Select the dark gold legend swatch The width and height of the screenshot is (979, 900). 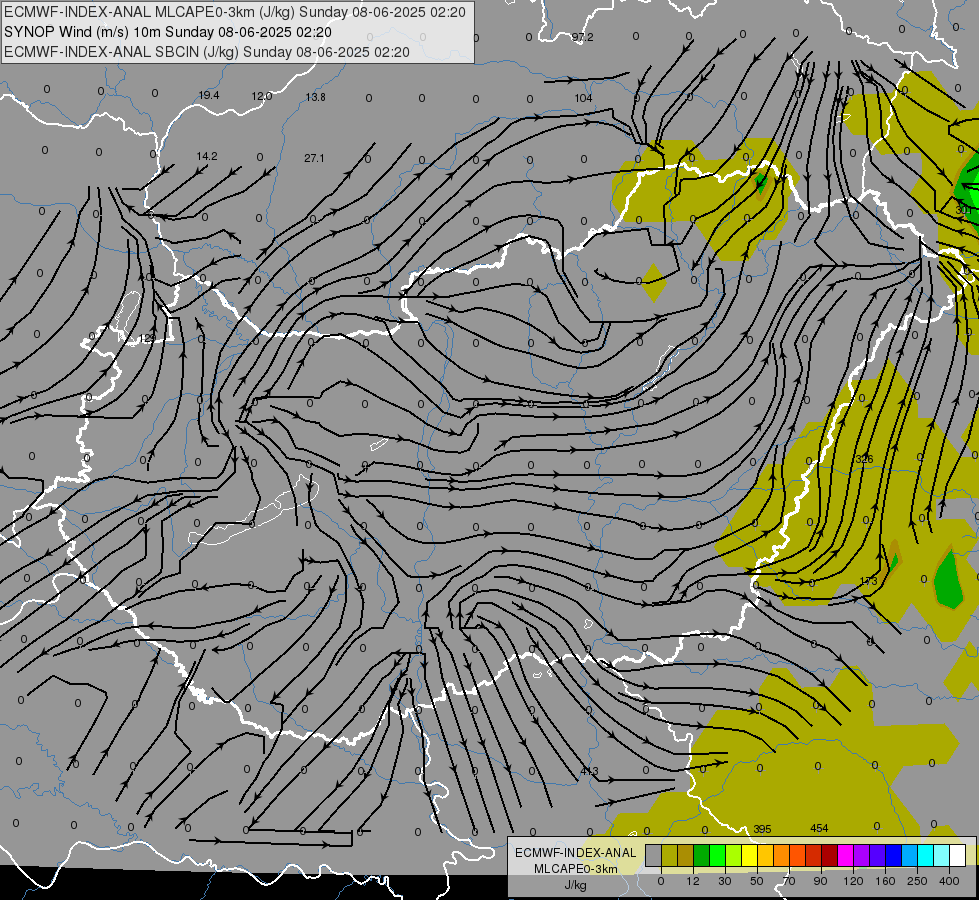coord(686,855)
